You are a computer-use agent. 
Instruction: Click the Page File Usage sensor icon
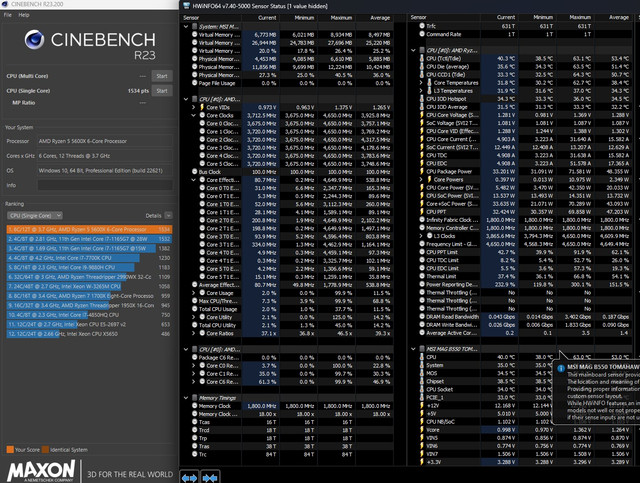coord(195,83)
